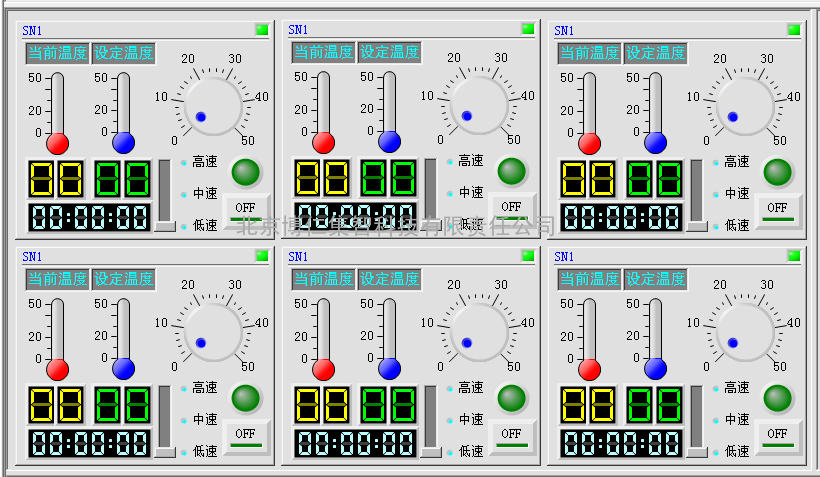Click the temperature dial knob in top-left panel
Screen dimensions: 820x477
click(x=213, y=106)
